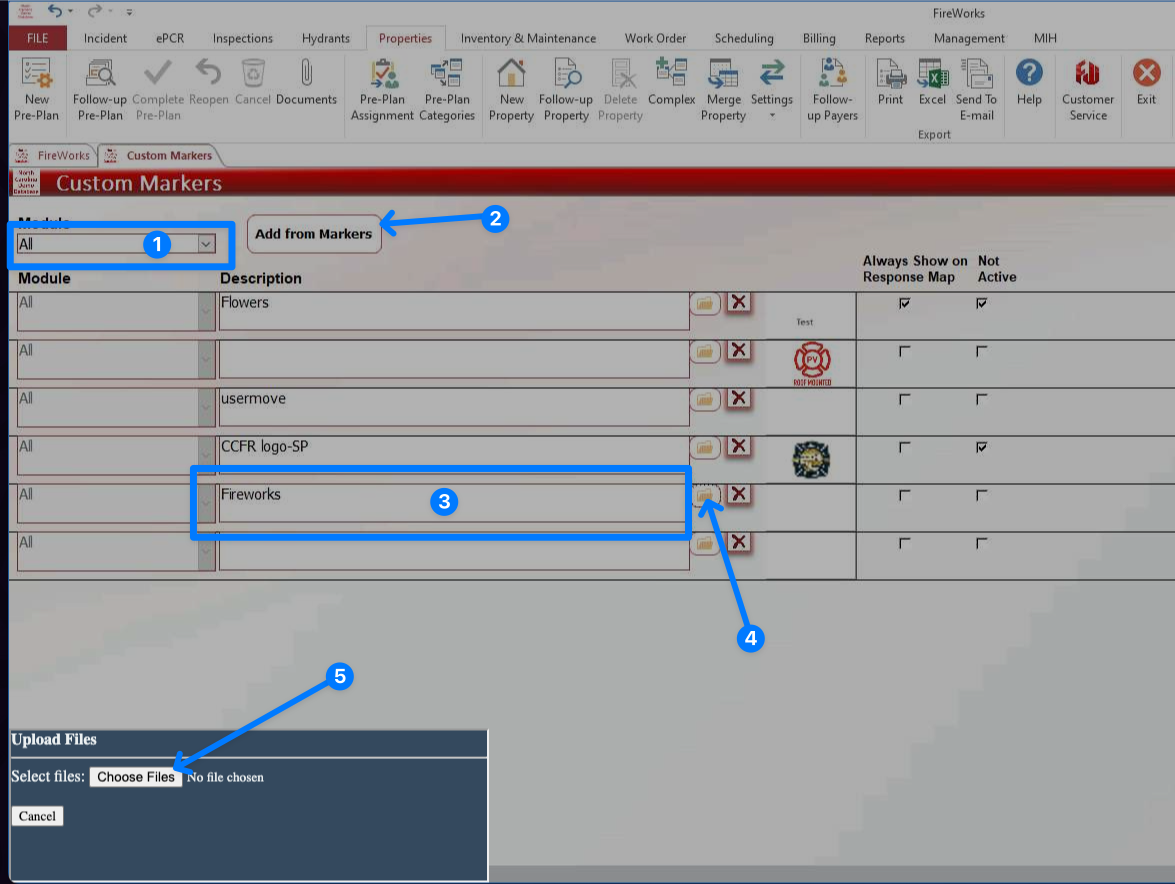Toggle Always Show checkbox for usermove
Screen dimensions: 1175x884
click(x=904, y=399)
